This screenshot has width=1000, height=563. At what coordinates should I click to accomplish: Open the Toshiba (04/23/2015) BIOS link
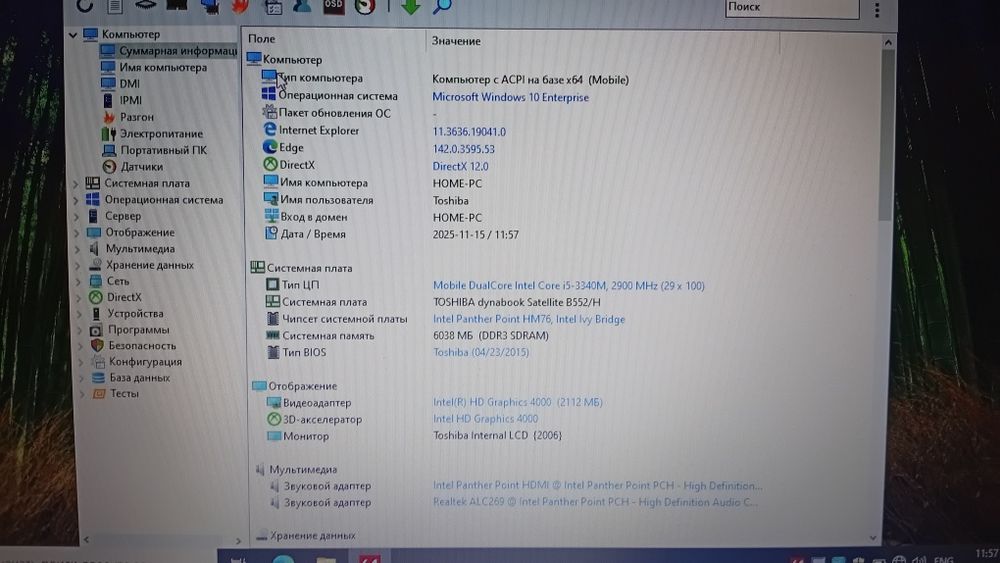coord(481,352)
